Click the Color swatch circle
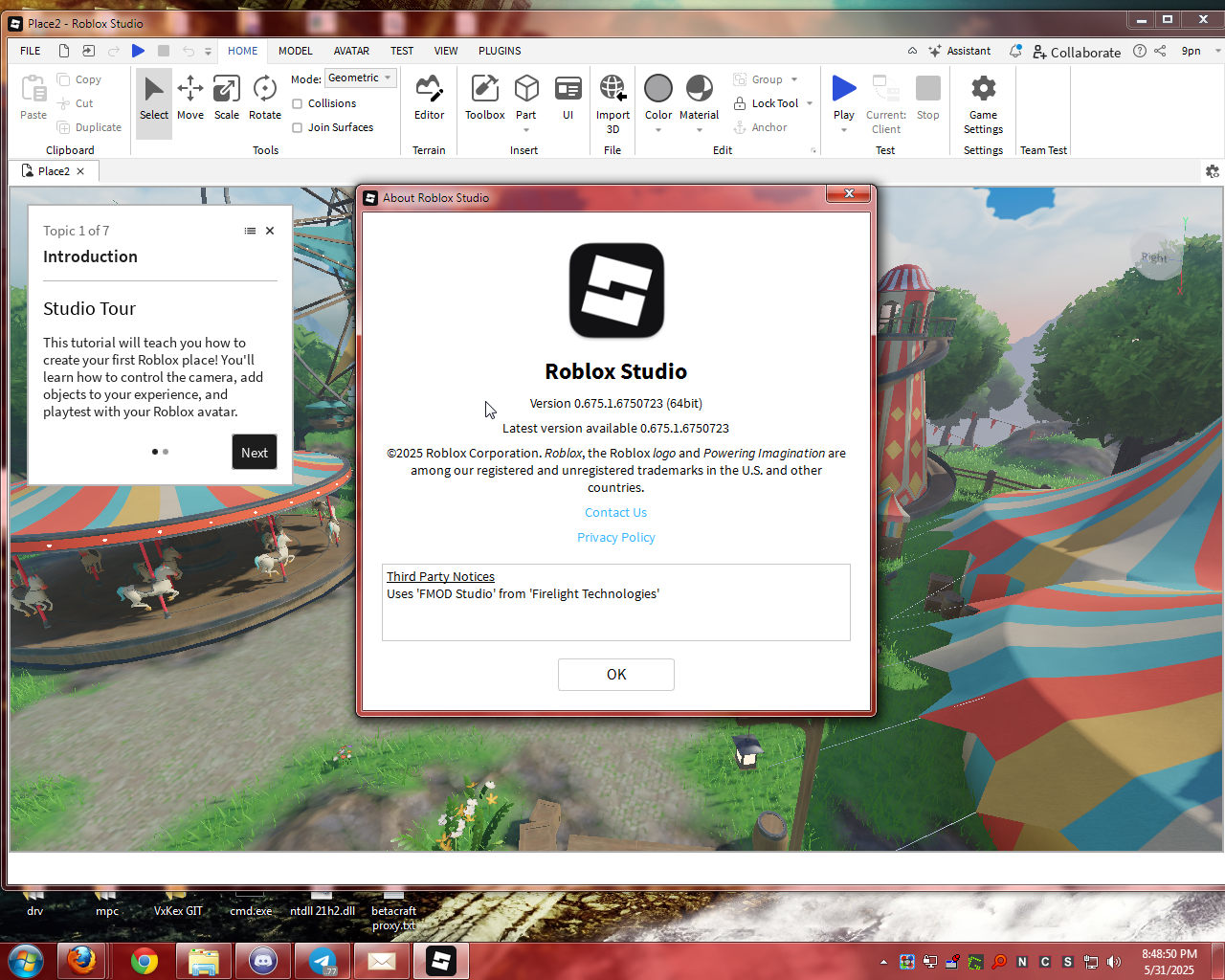 click(658, 88)
